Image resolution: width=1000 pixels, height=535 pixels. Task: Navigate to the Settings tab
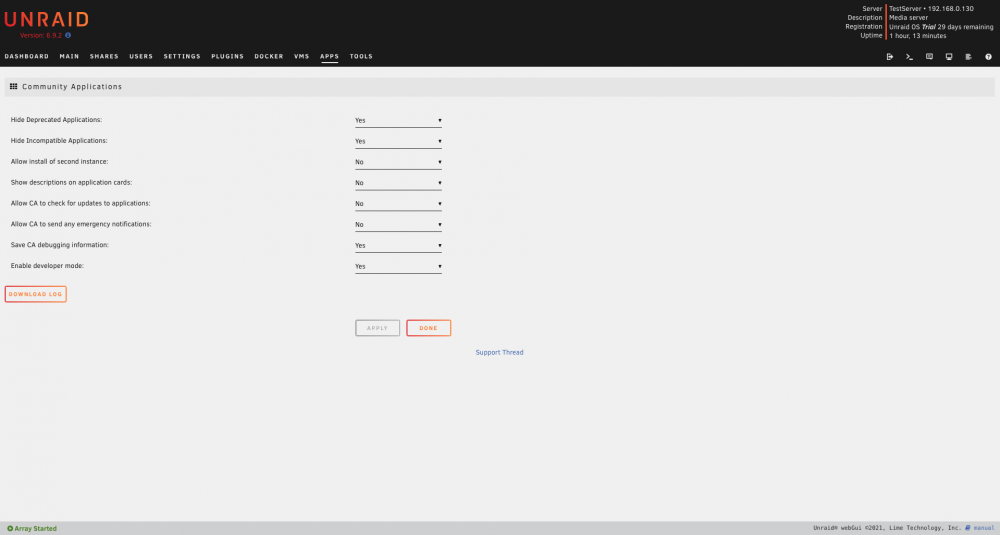pos(182,57)
